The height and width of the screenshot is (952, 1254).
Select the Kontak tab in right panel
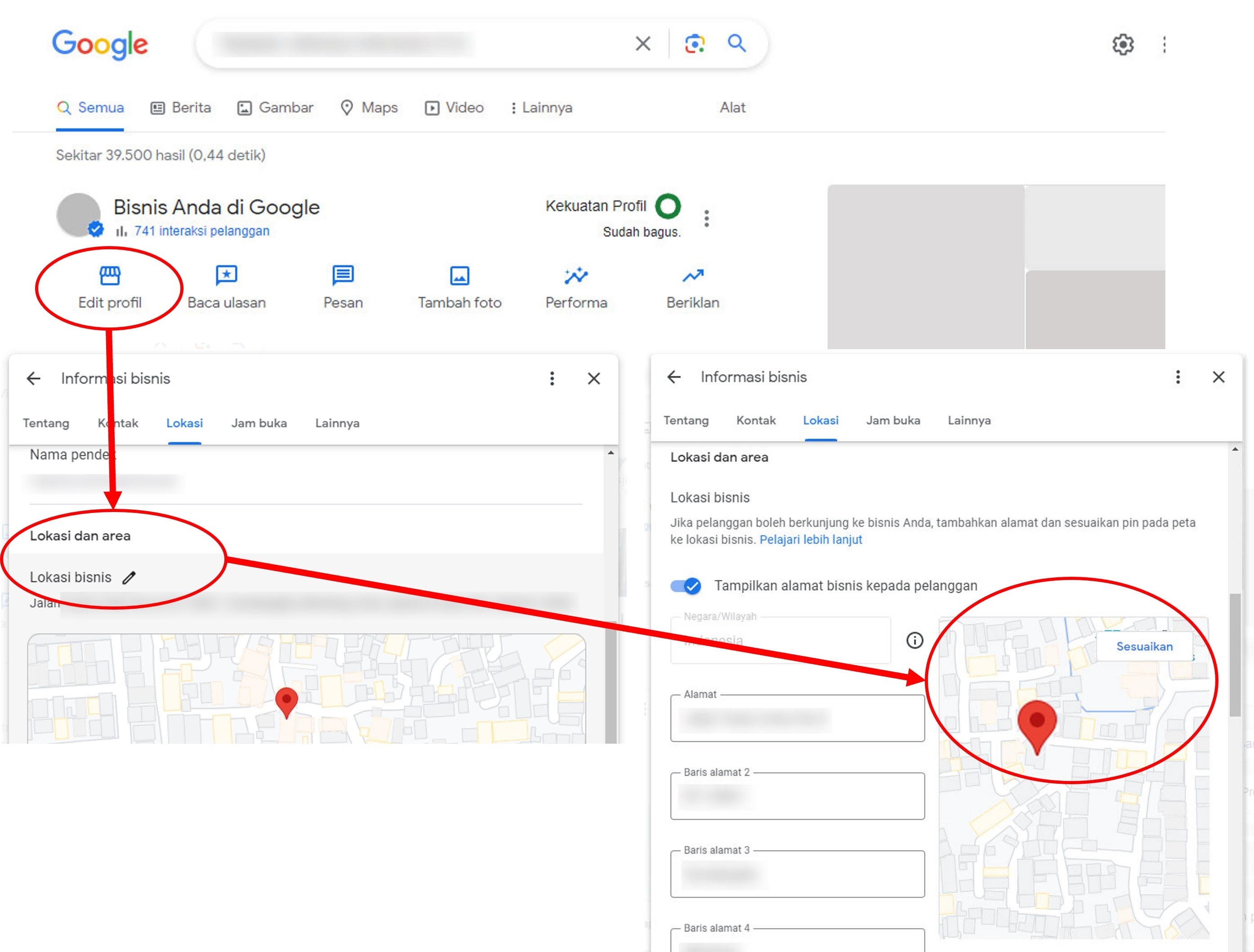[756, 421]
